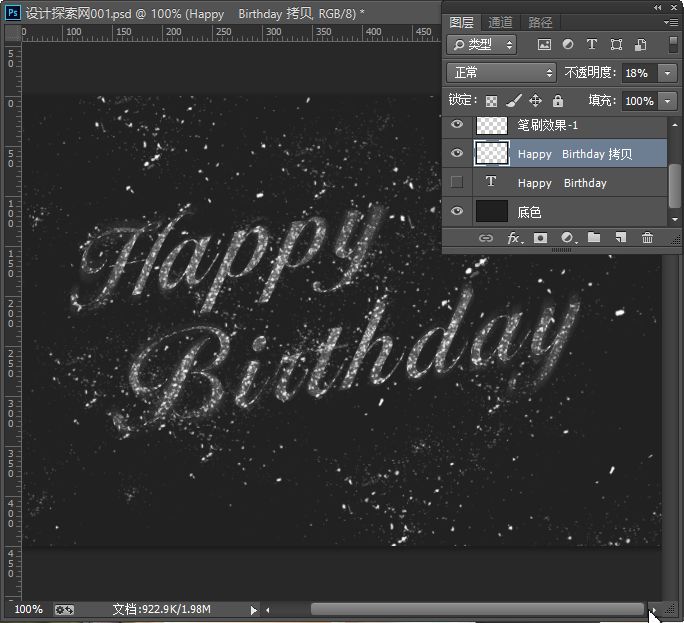Viewport: 684px width, 623px height.
Task: Click the text layer filter icon
Action: pyautogui.click(x=591, y=45)
